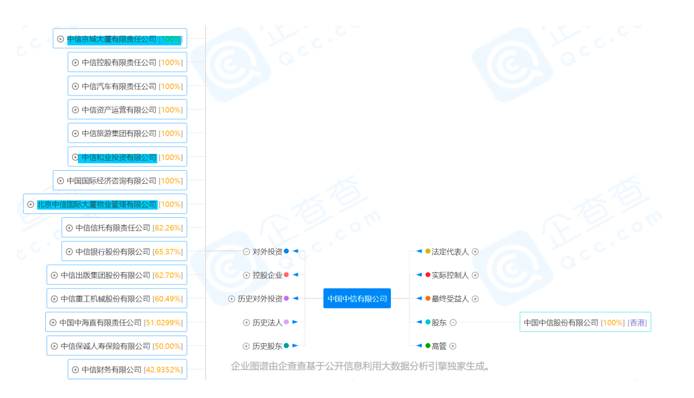
Task: Click the 51.0299% stake value
Action: (x=163, y=322)
